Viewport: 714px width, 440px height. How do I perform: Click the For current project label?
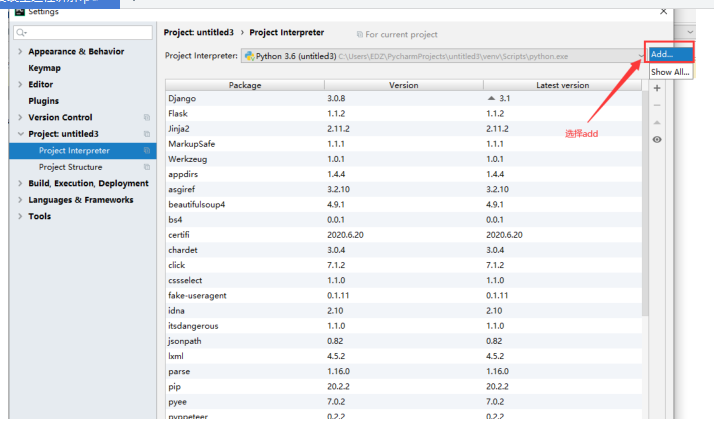click(401, 35)
